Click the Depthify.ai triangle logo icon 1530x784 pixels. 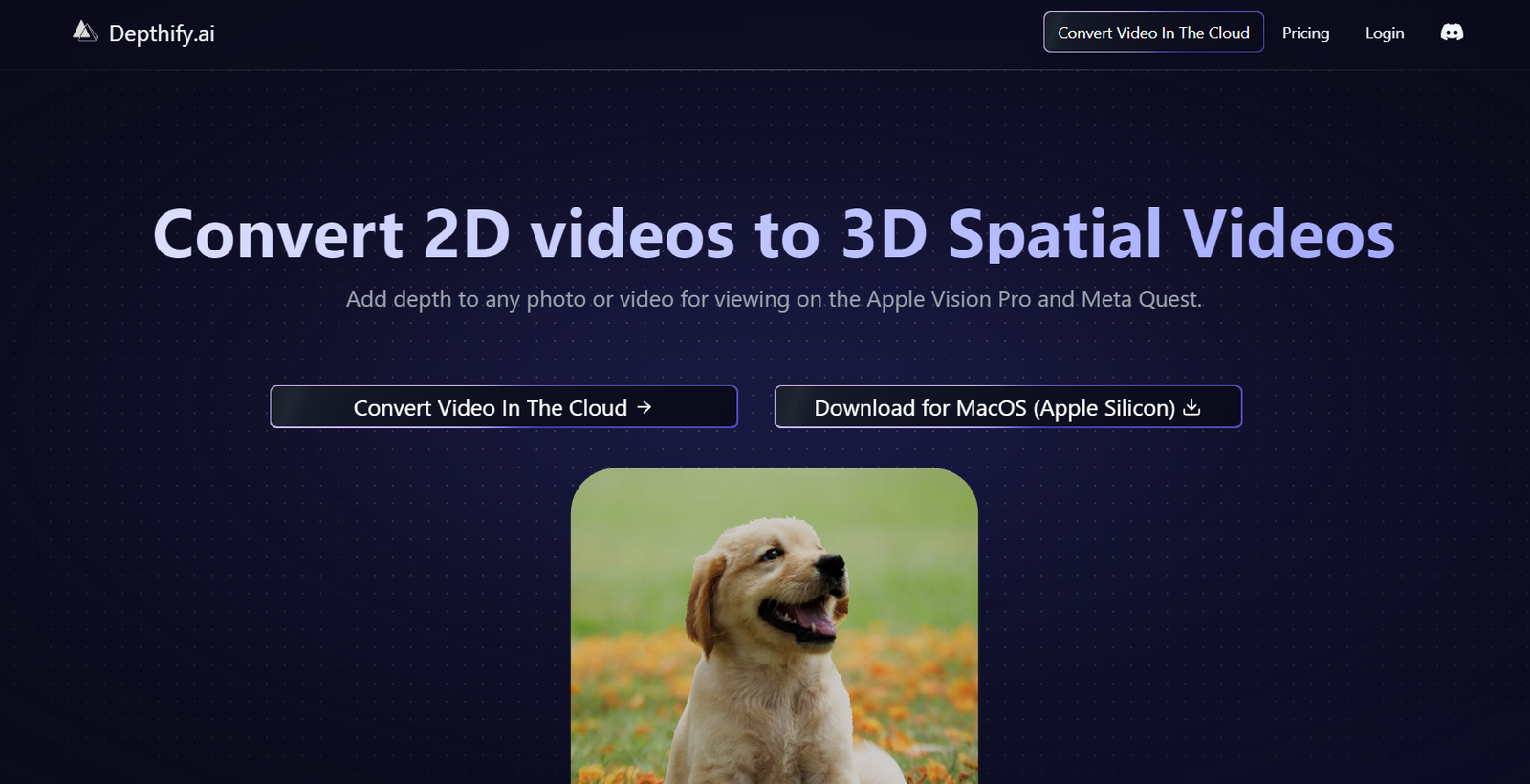point(85,32)
